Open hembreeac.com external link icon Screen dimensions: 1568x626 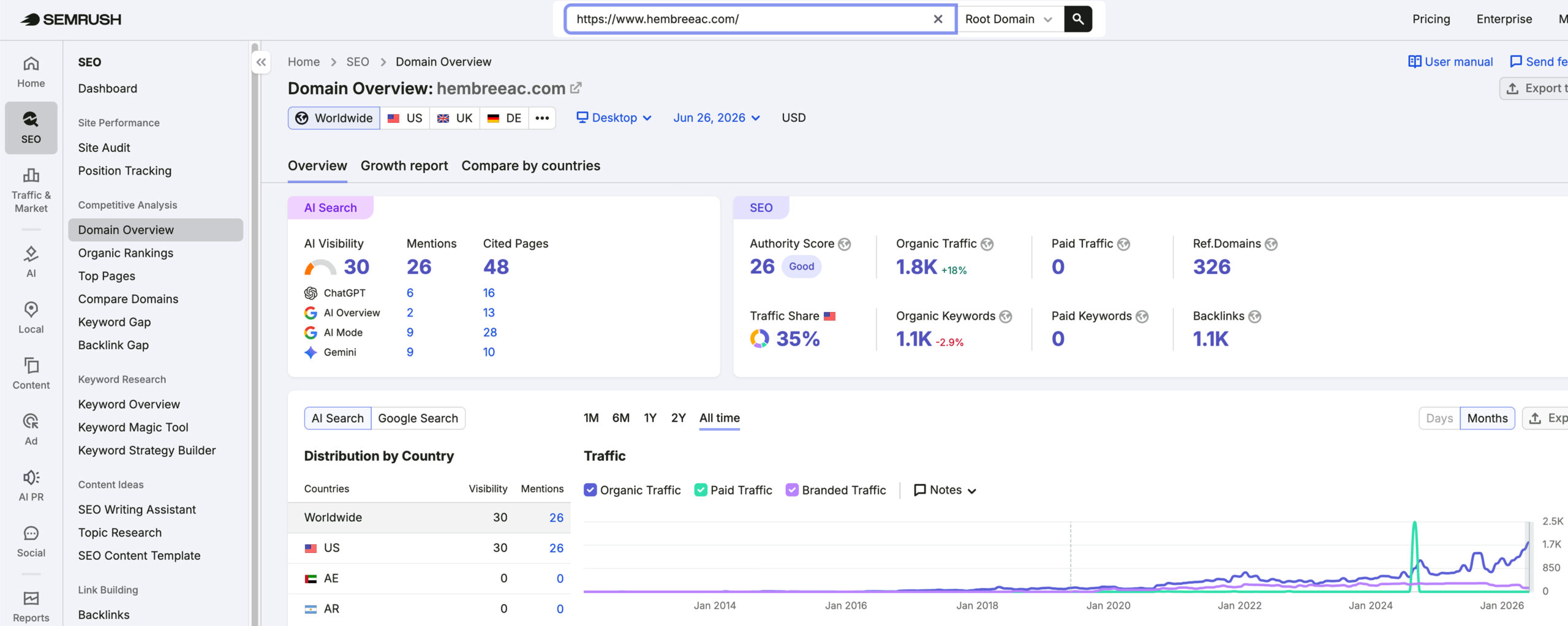click(x=576, y=88)
